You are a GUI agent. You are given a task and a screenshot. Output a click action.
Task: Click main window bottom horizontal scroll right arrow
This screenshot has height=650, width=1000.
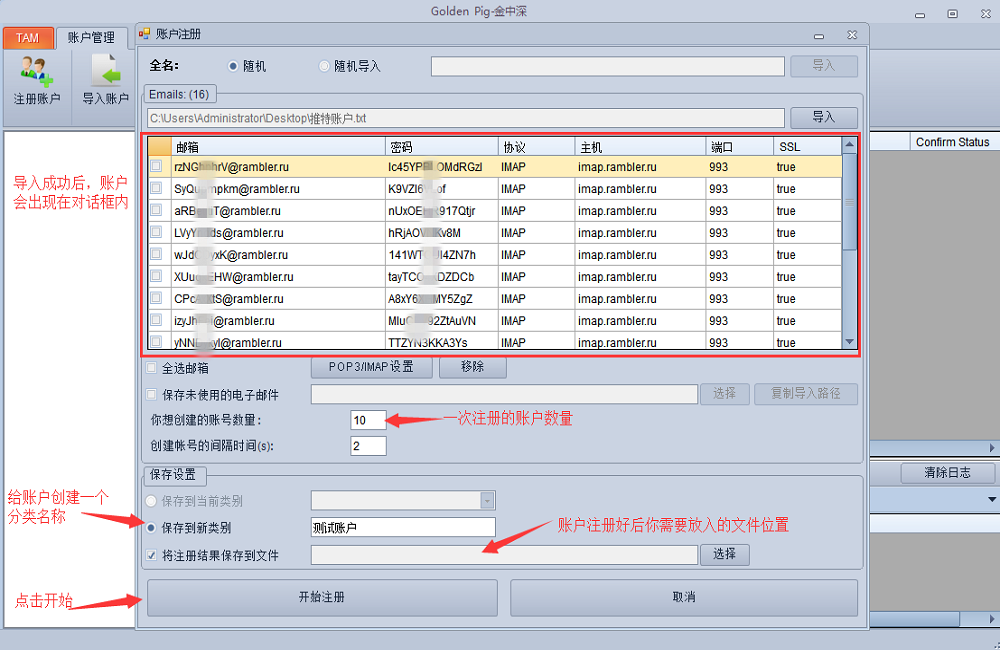point(992,619)
